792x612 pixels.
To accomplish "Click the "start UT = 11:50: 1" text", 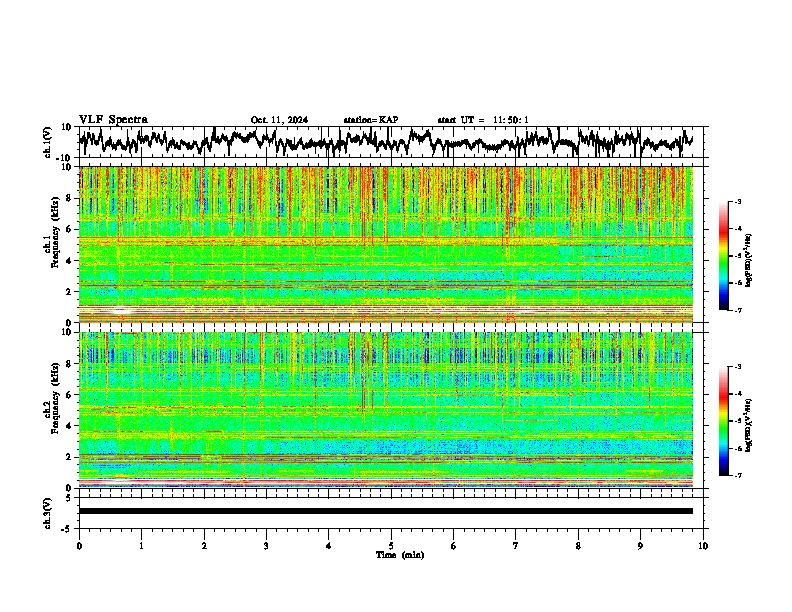I will (483, 120).
